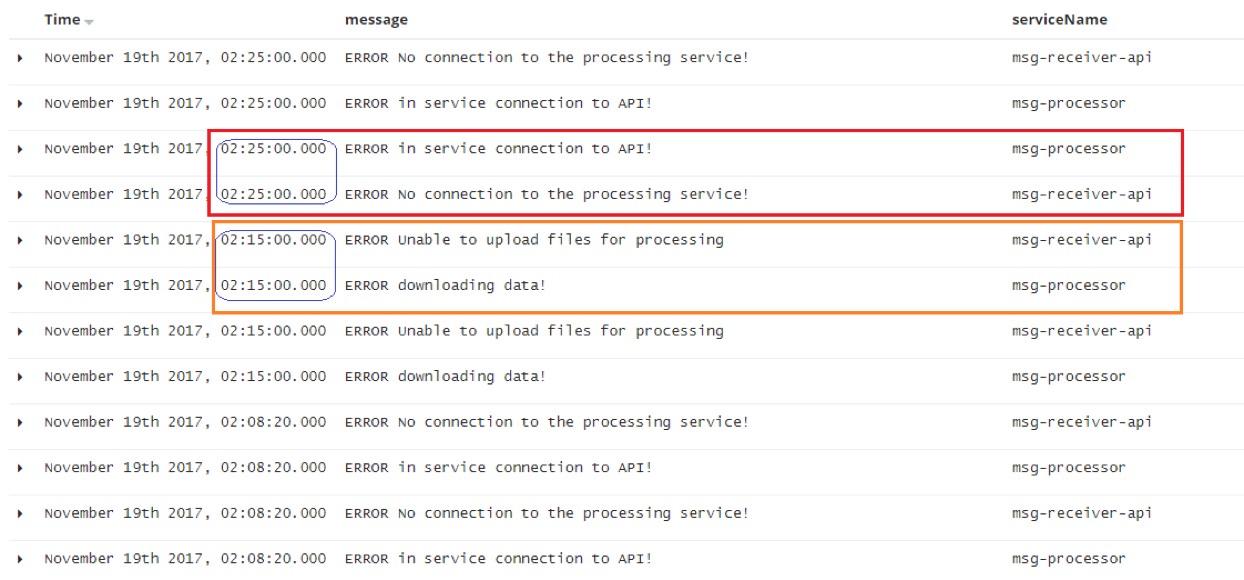1244x580 pixels.
Task: Click the timestamp of the last row
Action: point(185,560)
